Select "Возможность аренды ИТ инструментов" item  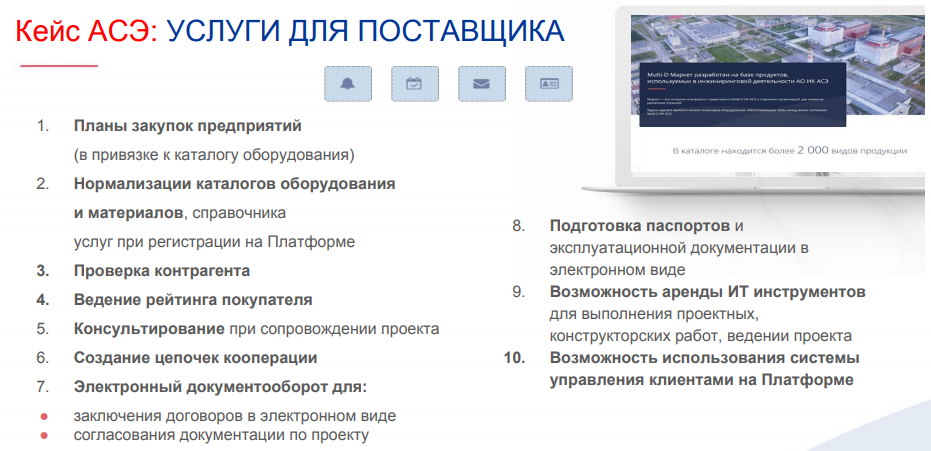point(707,292)
